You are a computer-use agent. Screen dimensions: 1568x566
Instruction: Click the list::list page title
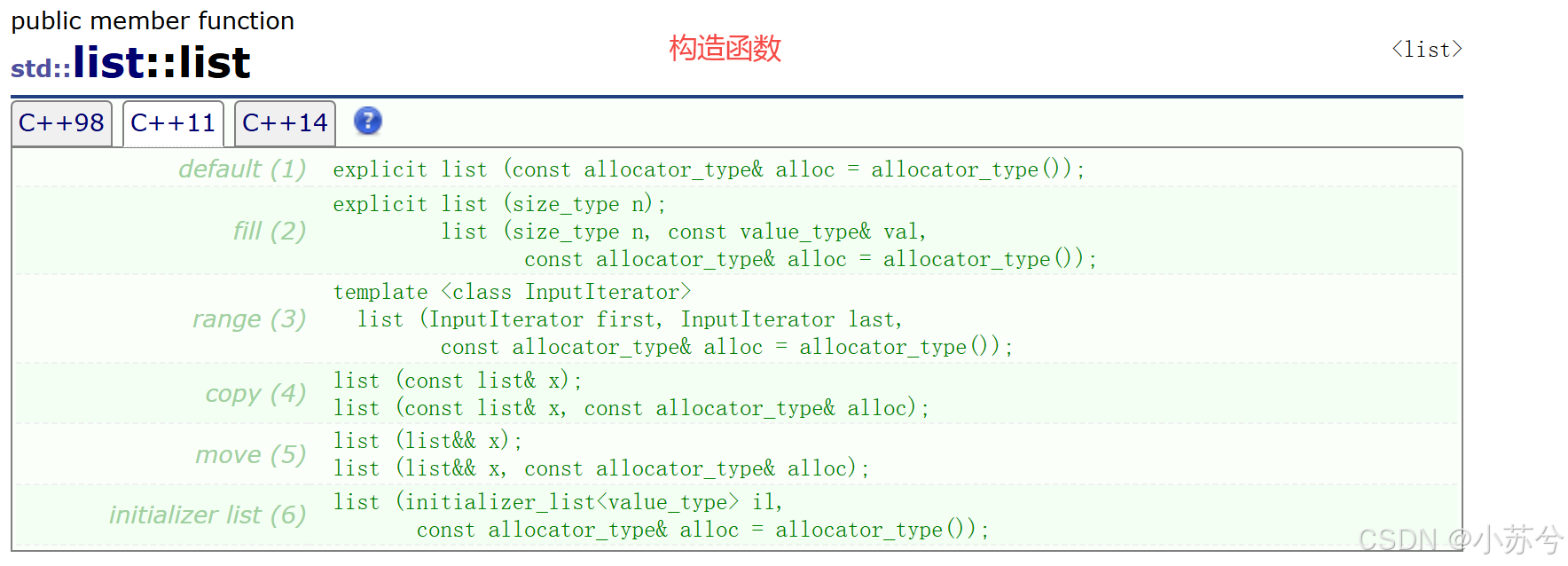tap(162, 60)
